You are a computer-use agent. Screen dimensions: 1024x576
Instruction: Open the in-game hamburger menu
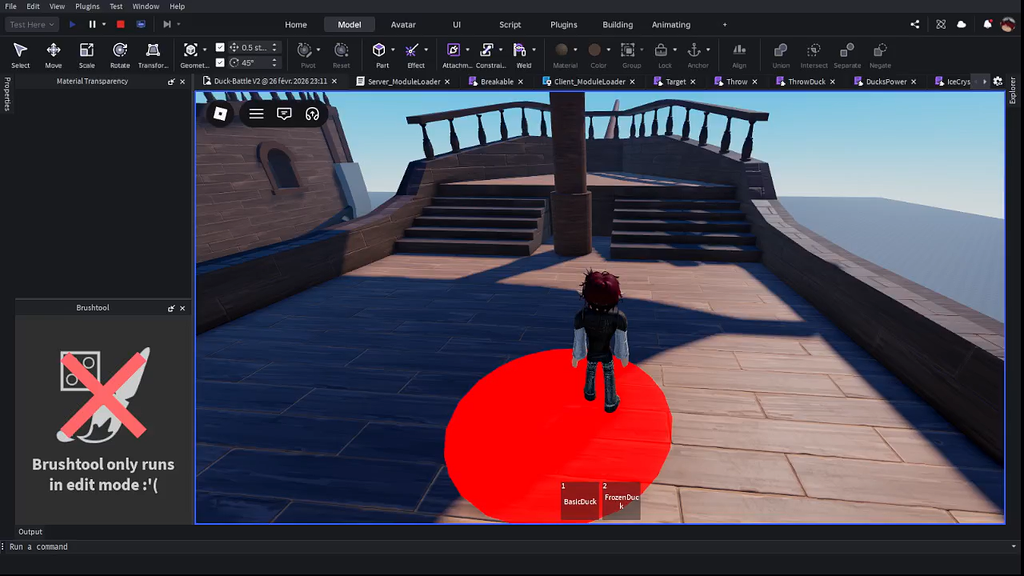click(256, 114)
